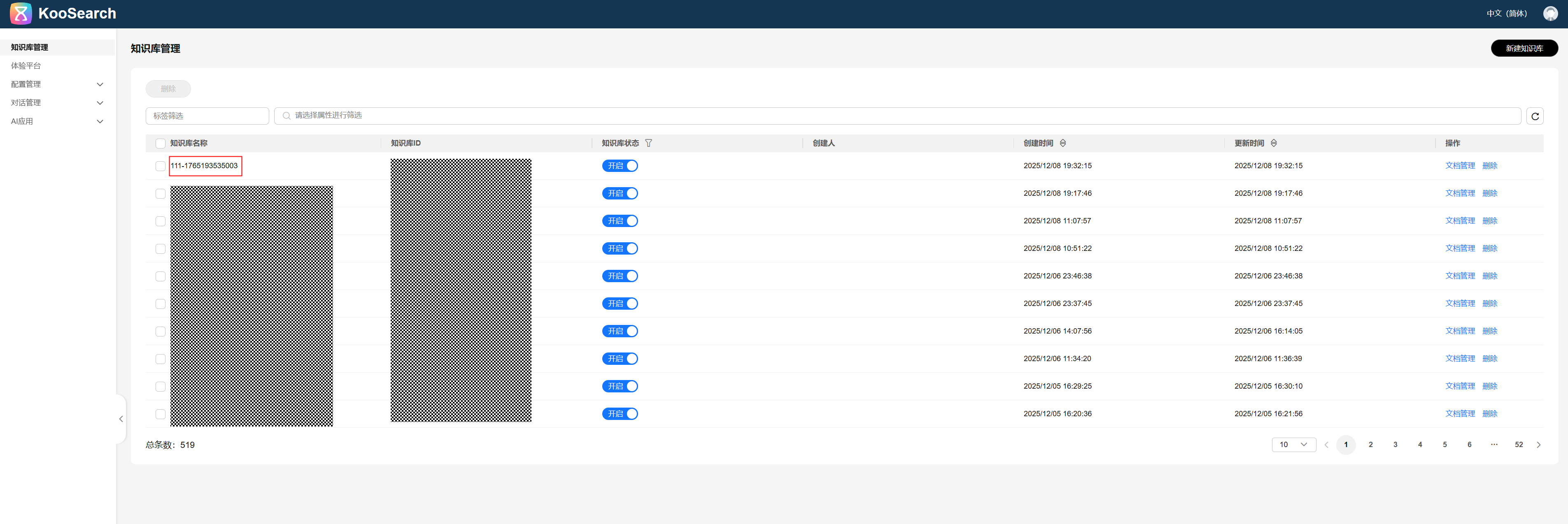Image resolution: width=1568 pixels, height=524 pixels.
Task: Click the 标签筛选 input field
Action: point(207,116)
